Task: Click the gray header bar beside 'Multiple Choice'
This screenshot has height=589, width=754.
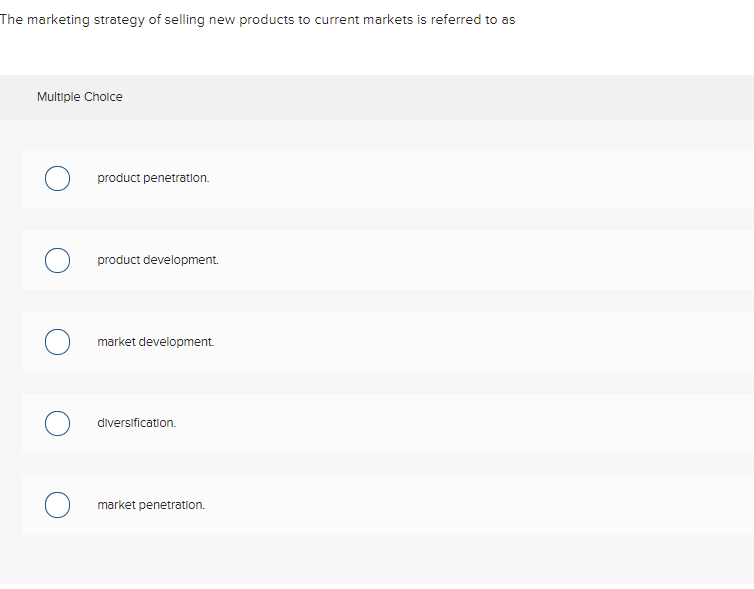Action: click(450, 97)
